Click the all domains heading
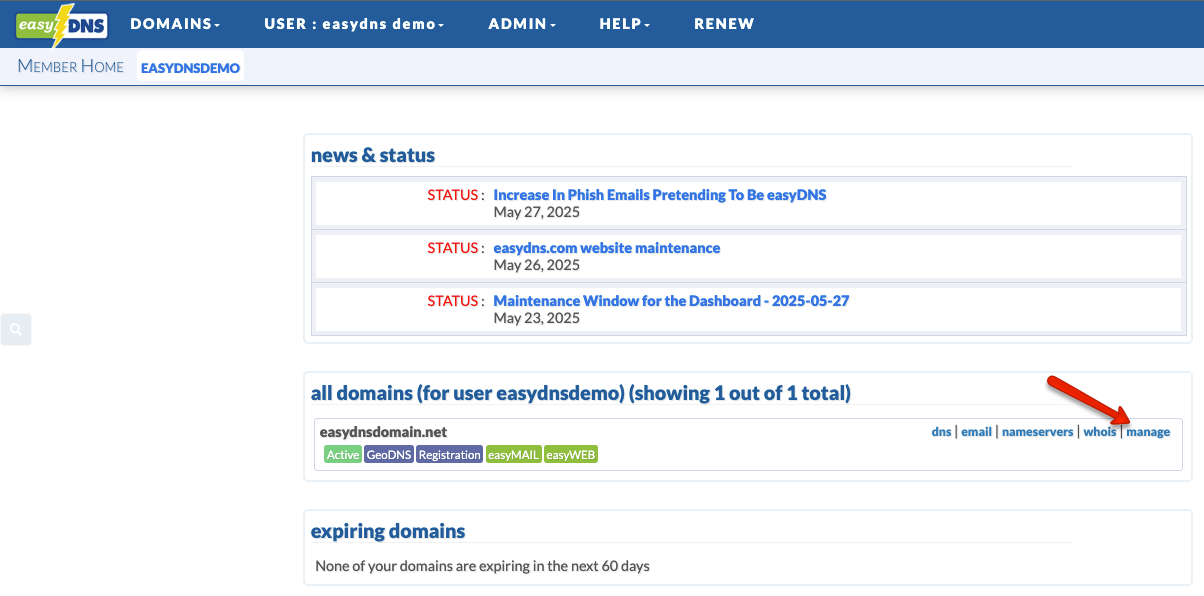 581,393
